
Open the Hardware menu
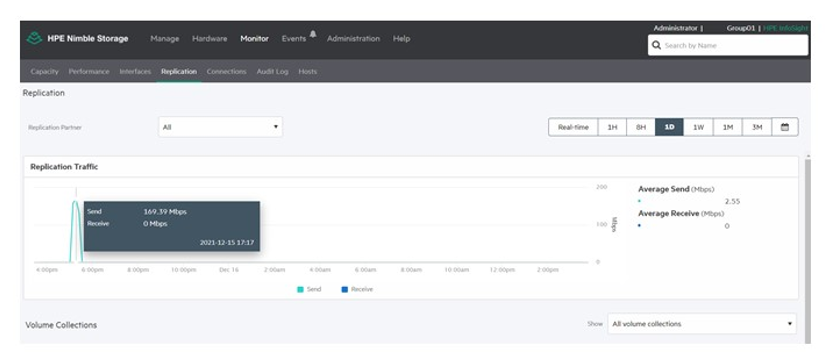[x=210, y=39]
